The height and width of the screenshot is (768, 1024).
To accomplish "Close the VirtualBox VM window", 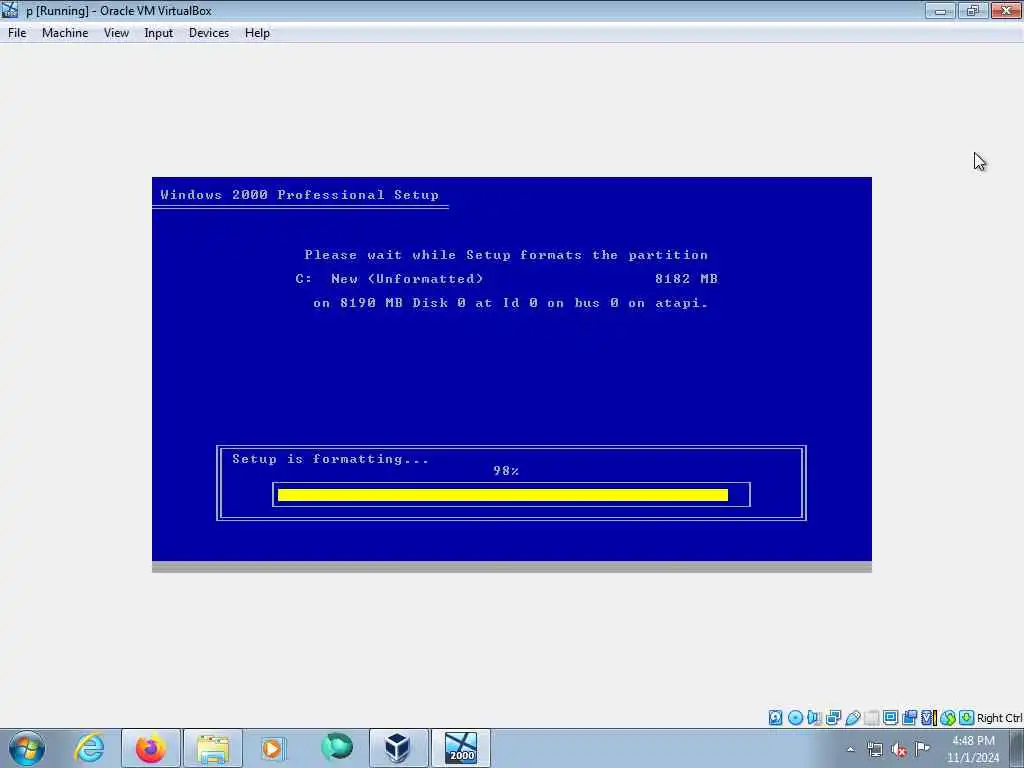I will pyautogui.click(x=1006, y=10).
